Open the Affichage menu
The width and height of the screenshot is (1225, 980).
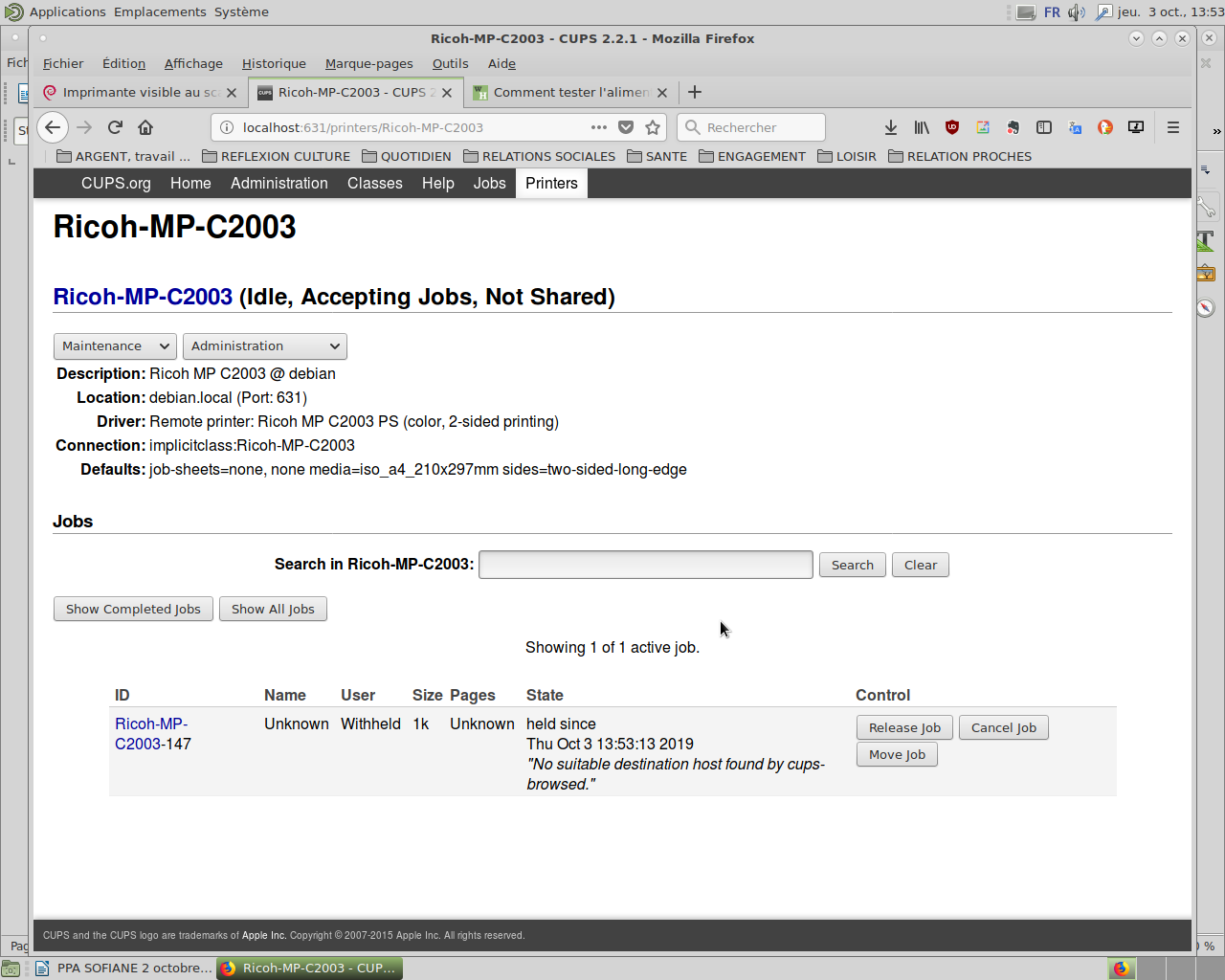[x=193, y=63]
